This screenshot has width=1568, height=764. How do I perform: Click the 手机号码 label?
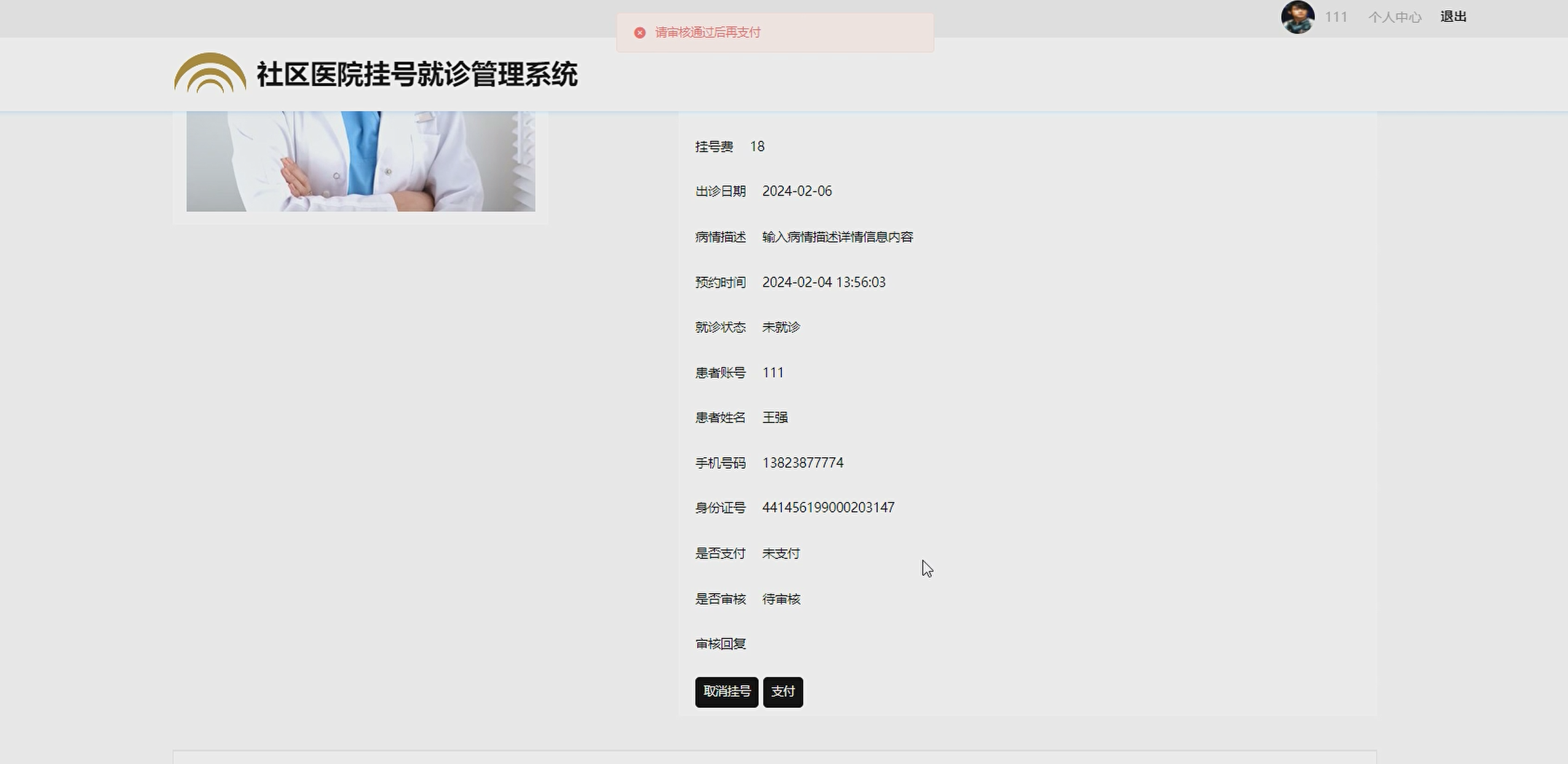[x=721, y=463]
